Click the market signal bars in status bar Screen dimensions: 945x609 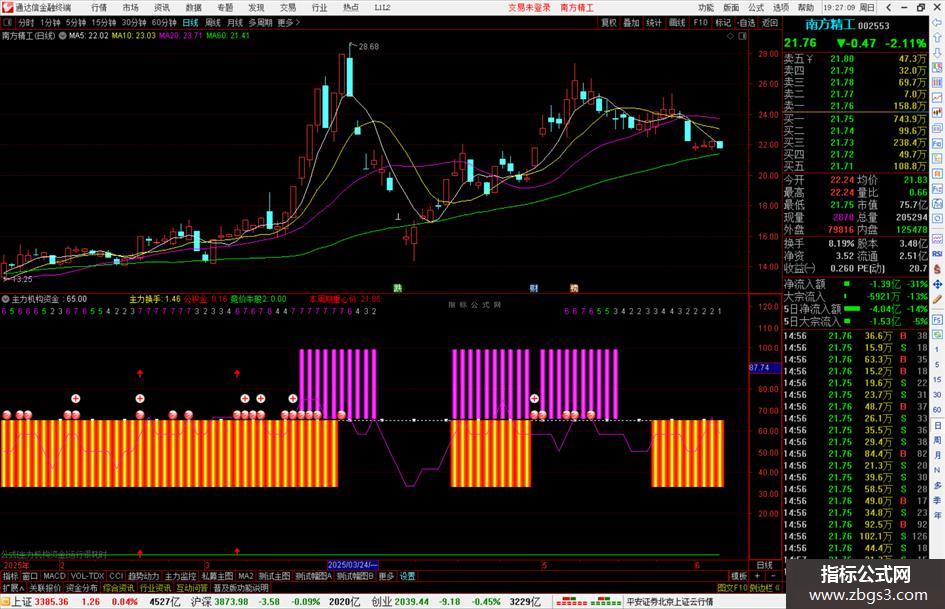point(588,602)
